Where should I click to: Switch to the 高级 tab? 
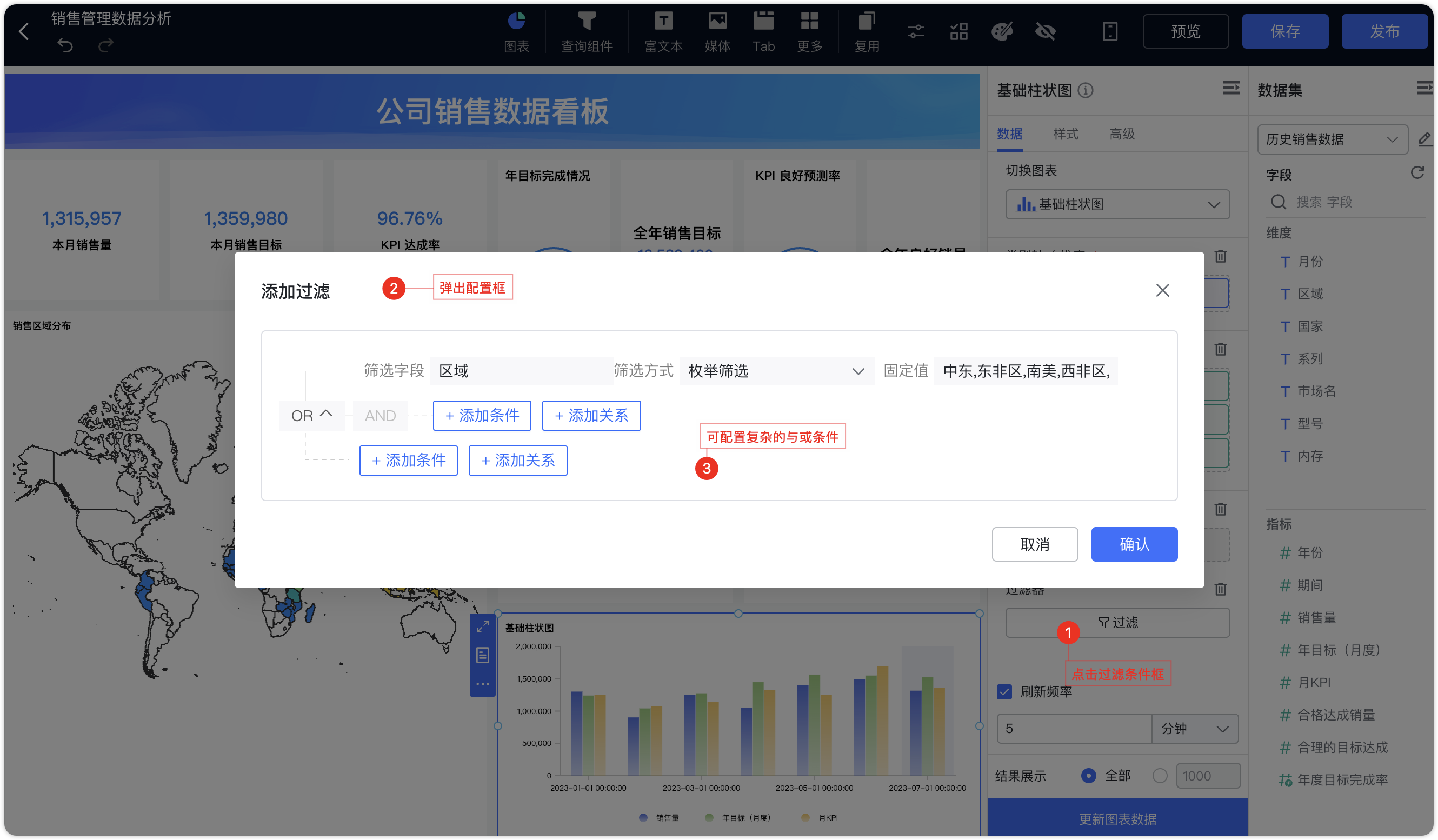tap(1122, 134)
